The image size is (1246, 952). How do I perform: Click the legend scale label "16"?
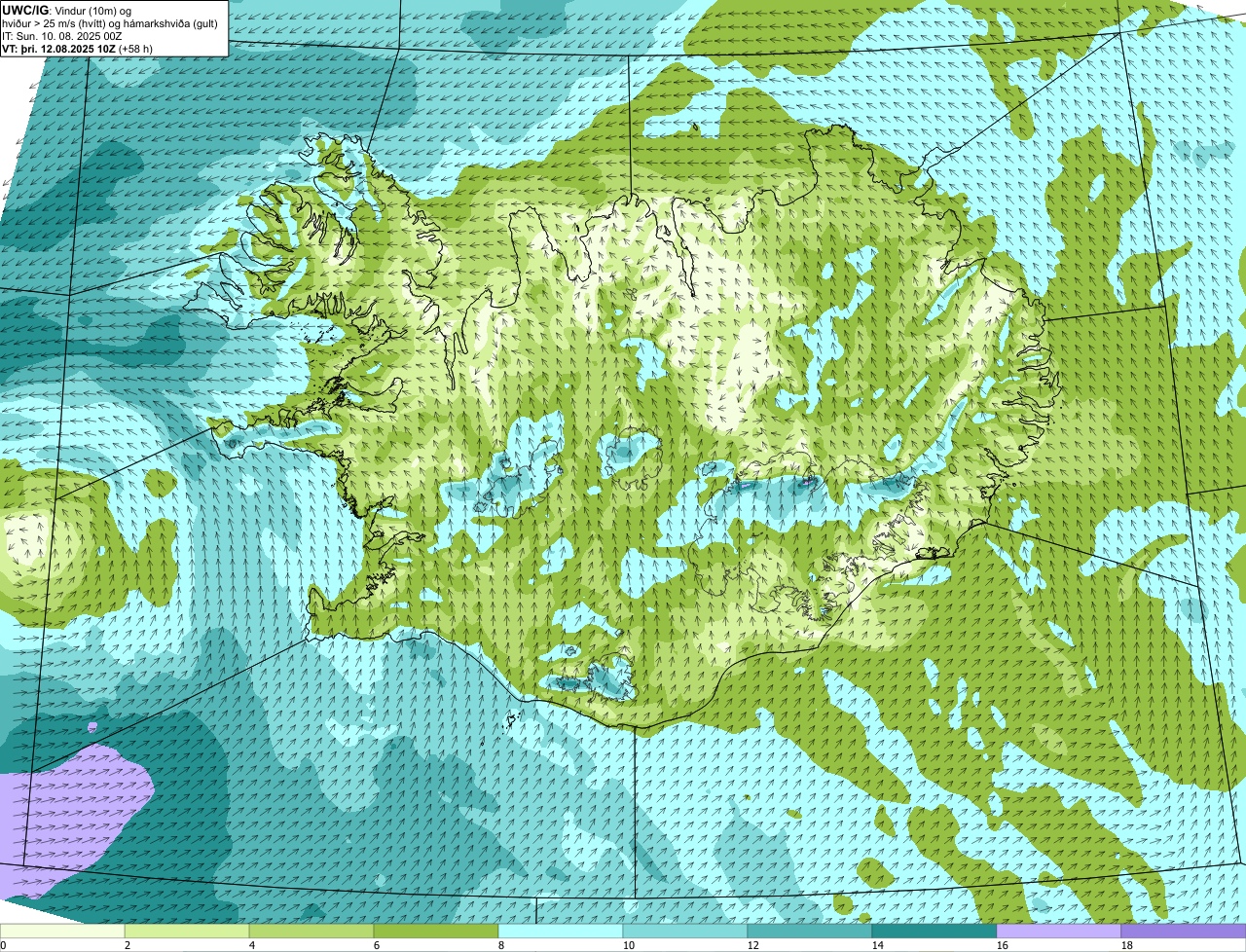[x=1003, y=945]
